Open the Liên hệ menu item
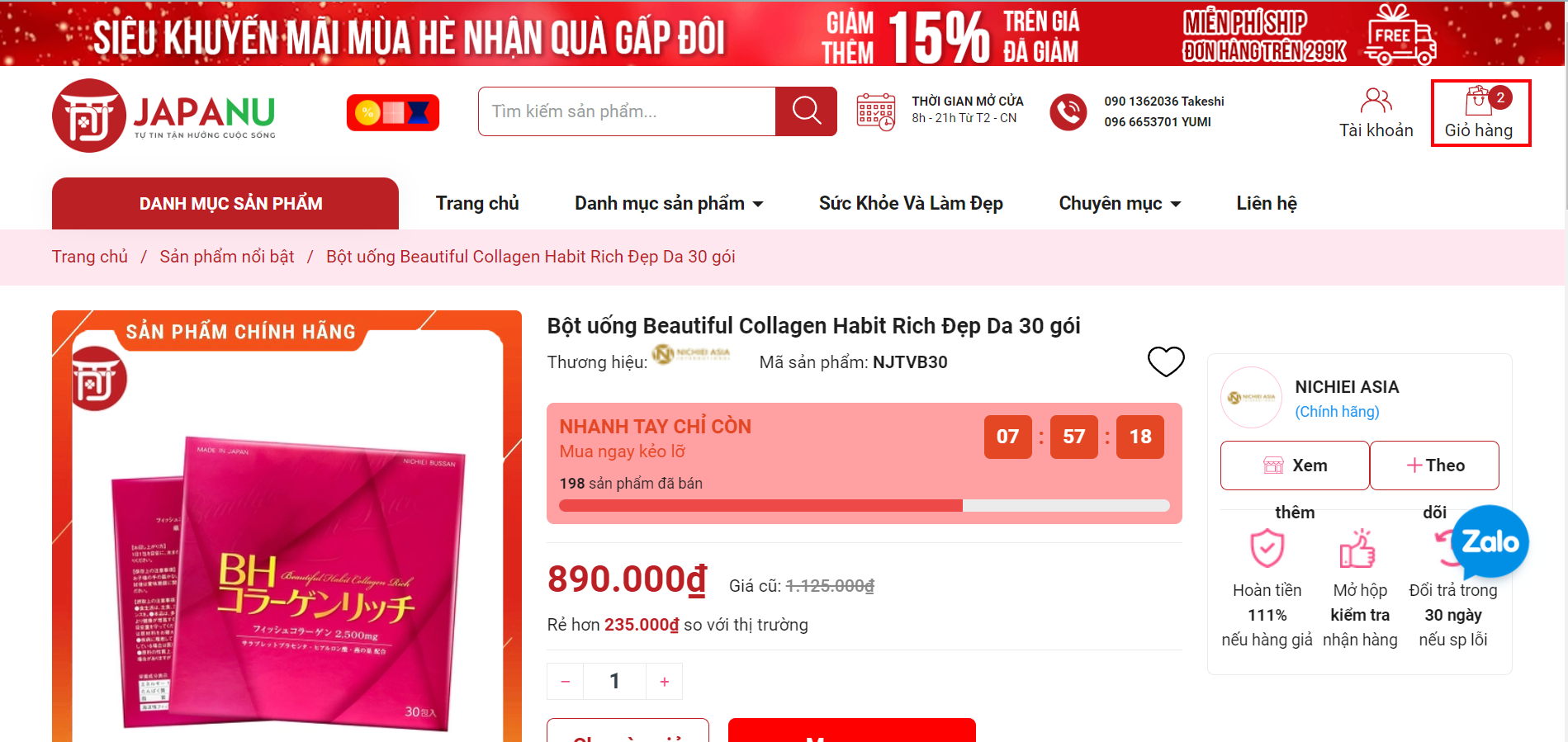Viewport: 1568px width, 742px height. pyautogui.click(x=1267, y=203)
